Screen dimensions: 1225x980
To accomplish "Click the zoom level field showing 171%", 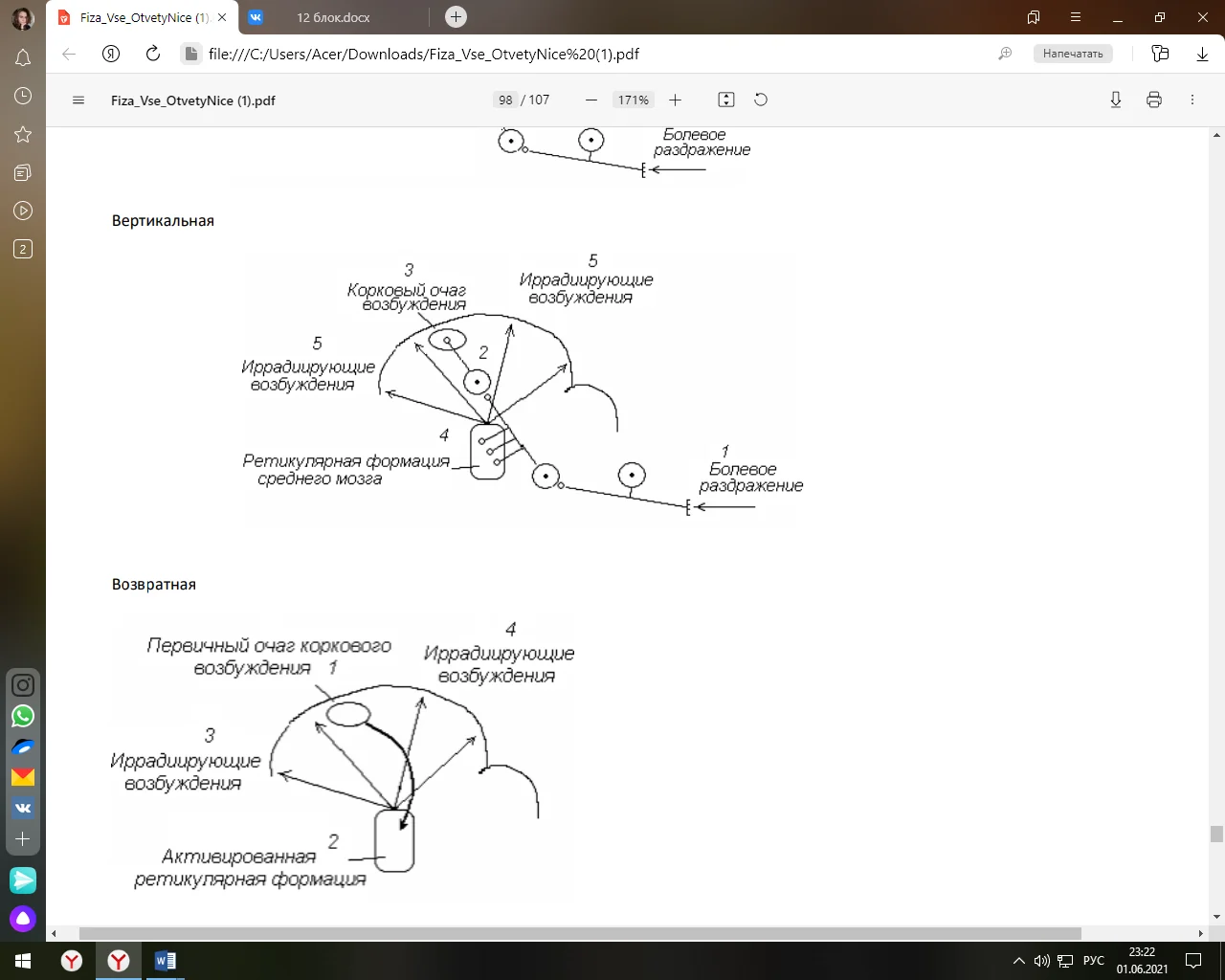I will (633, 100).
